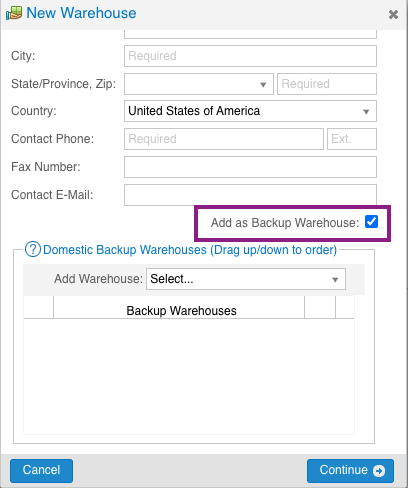Focus the Fax Number field

(x=250, y=167)
